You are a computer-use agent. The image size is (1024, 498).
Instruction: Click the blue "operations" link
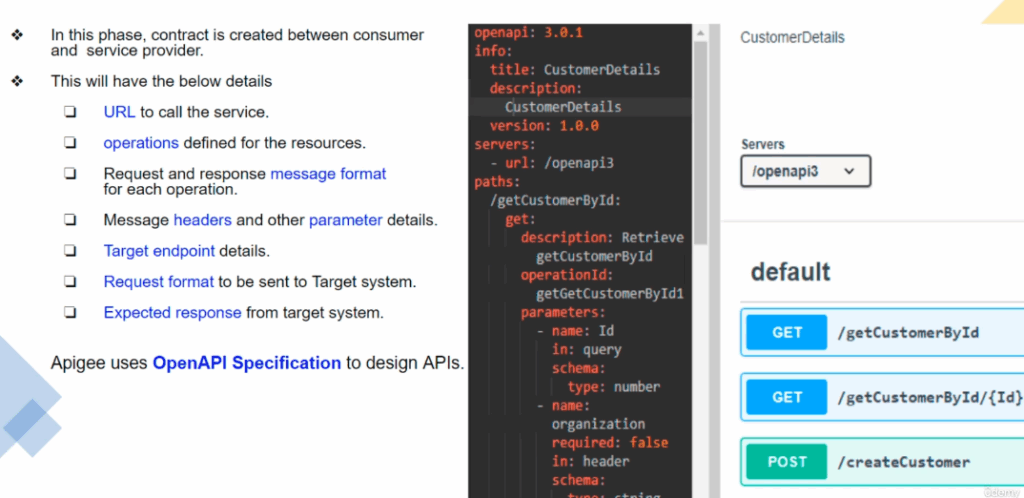(141, 143)
